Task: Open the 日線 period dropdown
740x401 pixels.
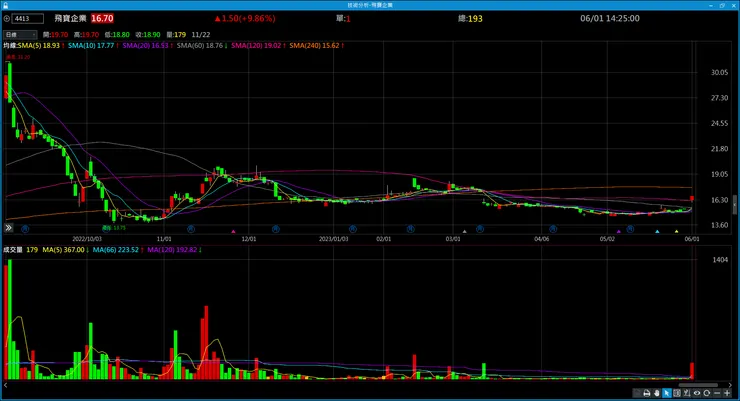Action: (20, 34)
